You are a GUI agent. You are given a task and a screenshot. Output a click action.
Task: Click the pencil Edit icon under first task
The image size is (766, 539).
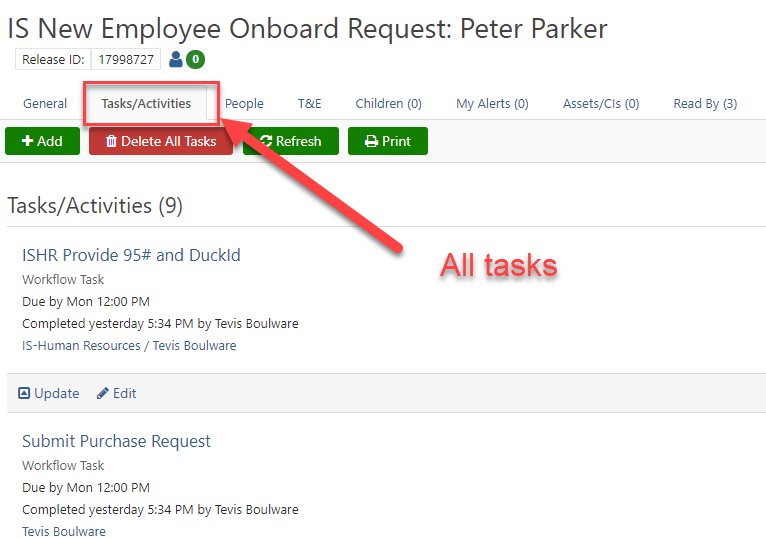tap(102, 393)
